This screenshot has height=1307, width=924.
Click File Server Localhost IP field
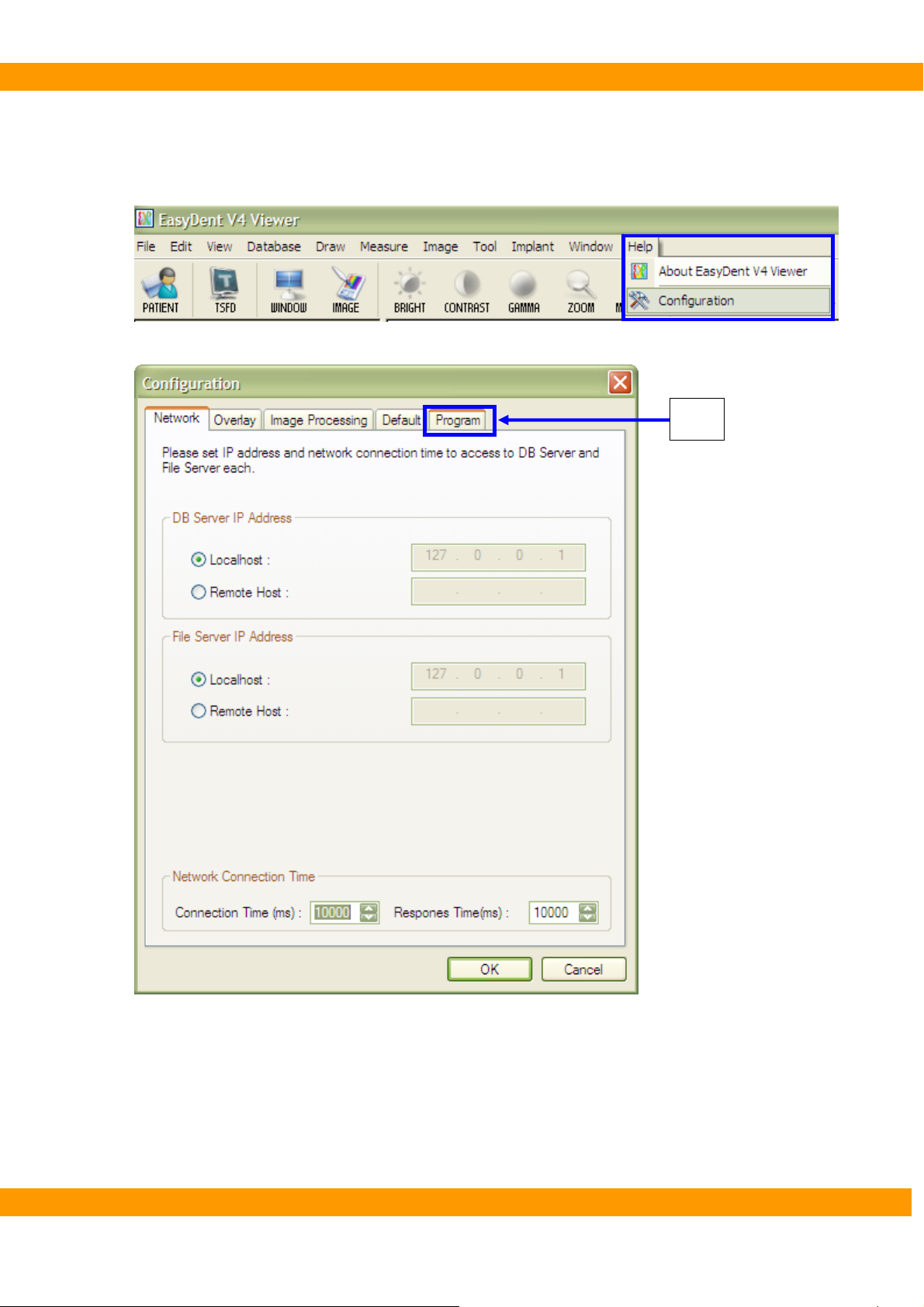point(498,676)
